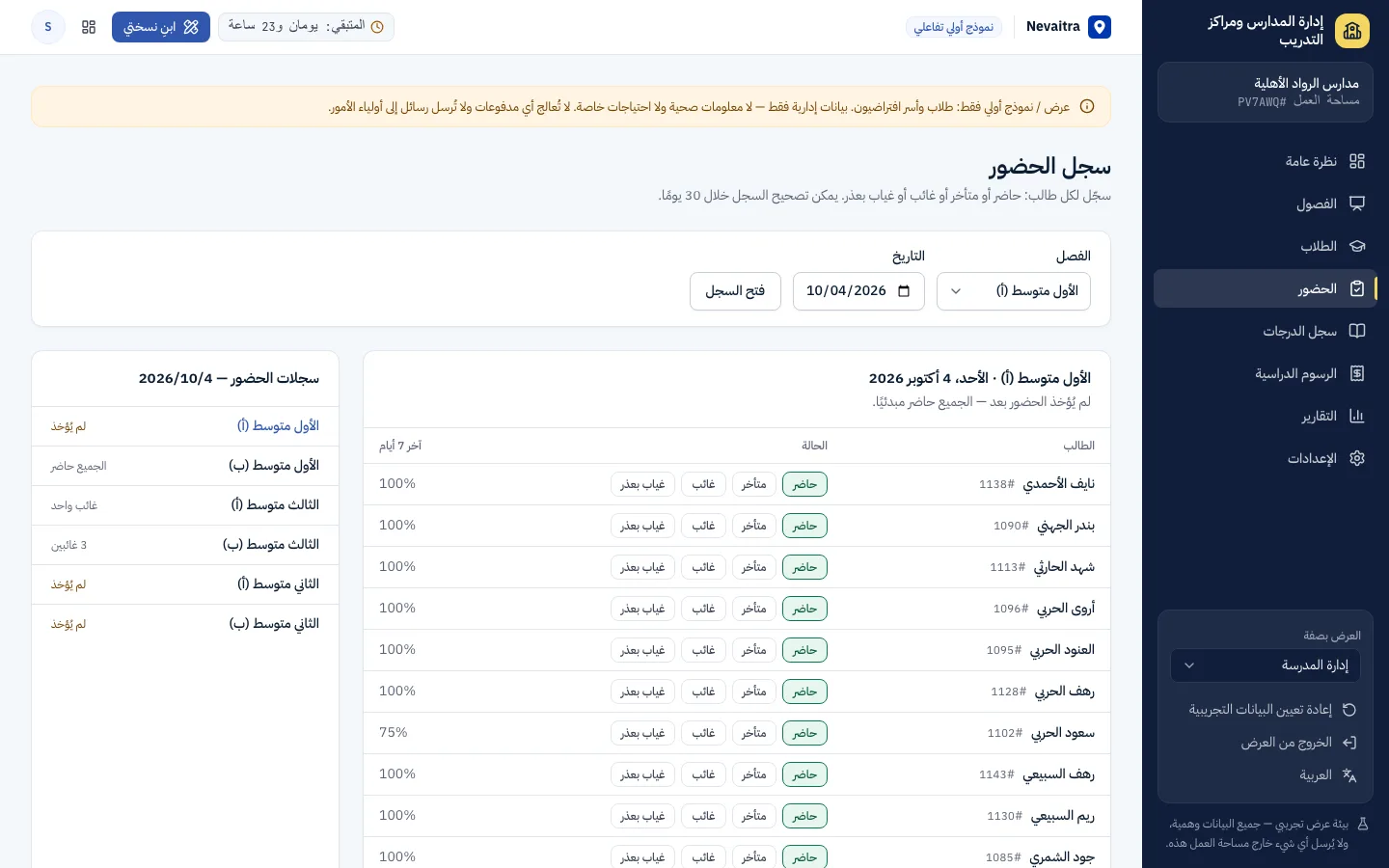Click the info icon in the warning banner
Viewport: 1389px width, 868px height.
pyautogui.click(x=1087, y=107)
